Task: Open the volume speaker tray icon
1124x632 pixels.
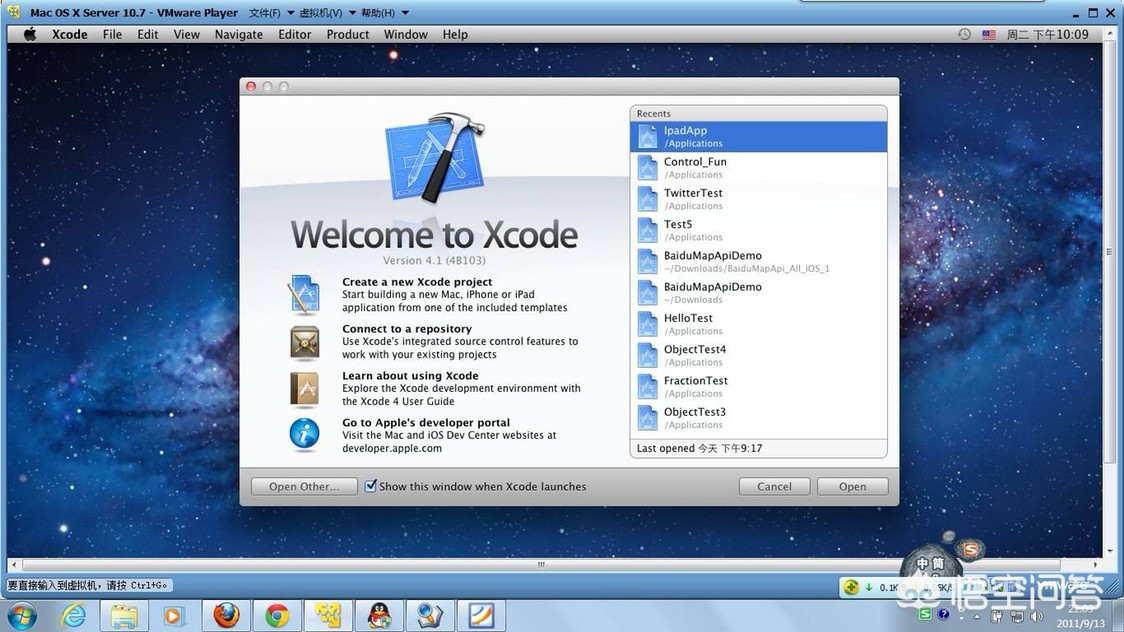Action: coord(1036,616)
